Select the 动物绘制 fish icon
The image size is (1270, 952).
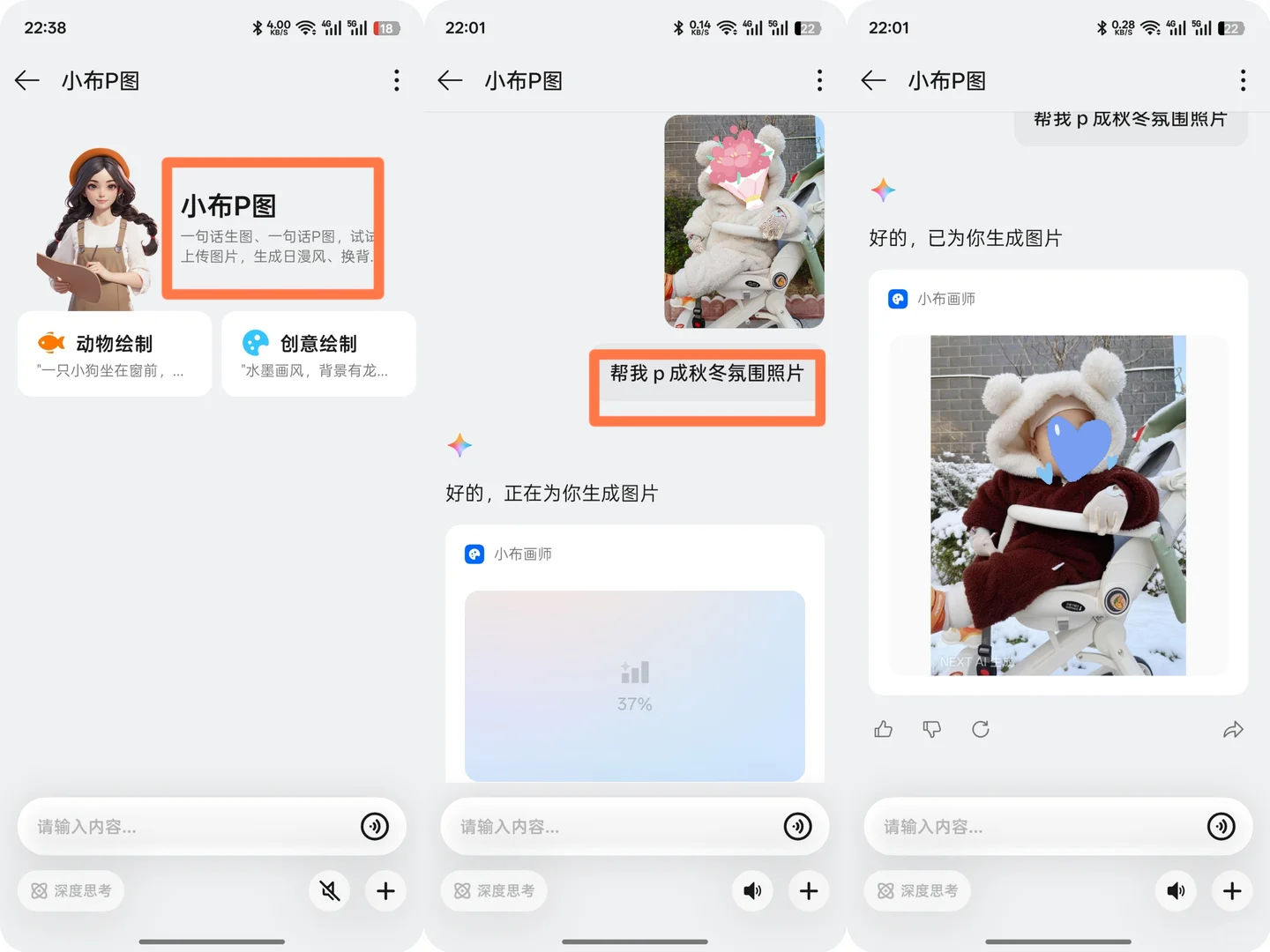pos(52,343)
